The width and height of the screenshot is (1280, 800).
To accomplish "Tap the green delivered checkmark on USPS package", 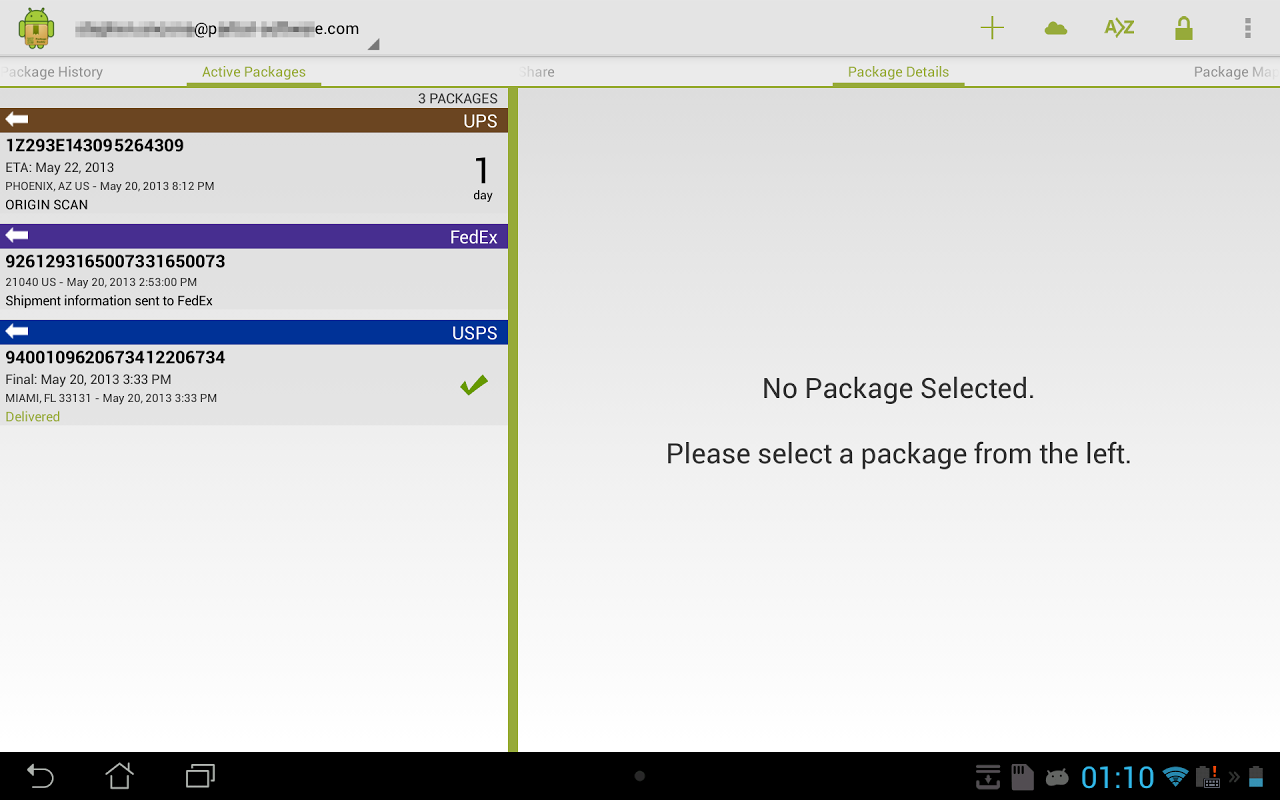I will 474,385.
